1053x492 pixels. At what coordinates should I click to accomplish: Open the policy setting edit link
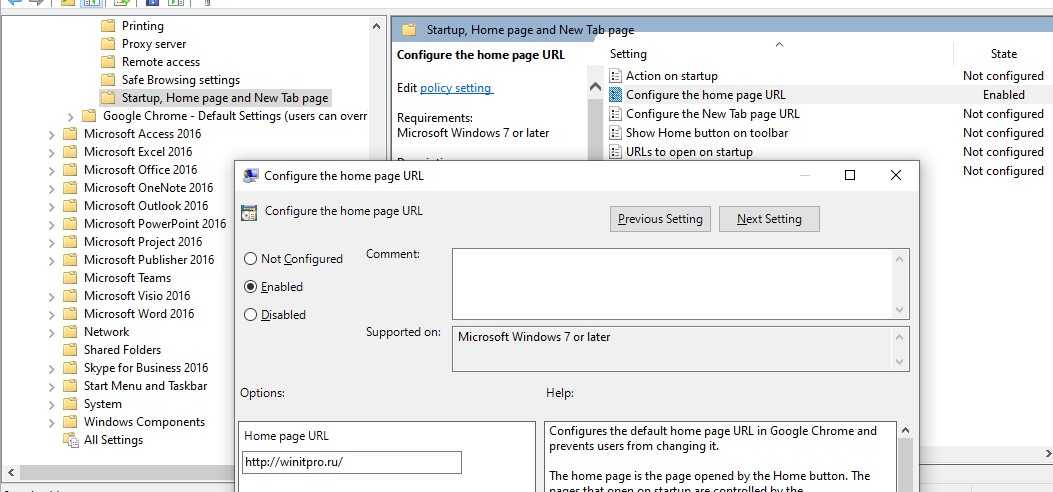(455, 88)
